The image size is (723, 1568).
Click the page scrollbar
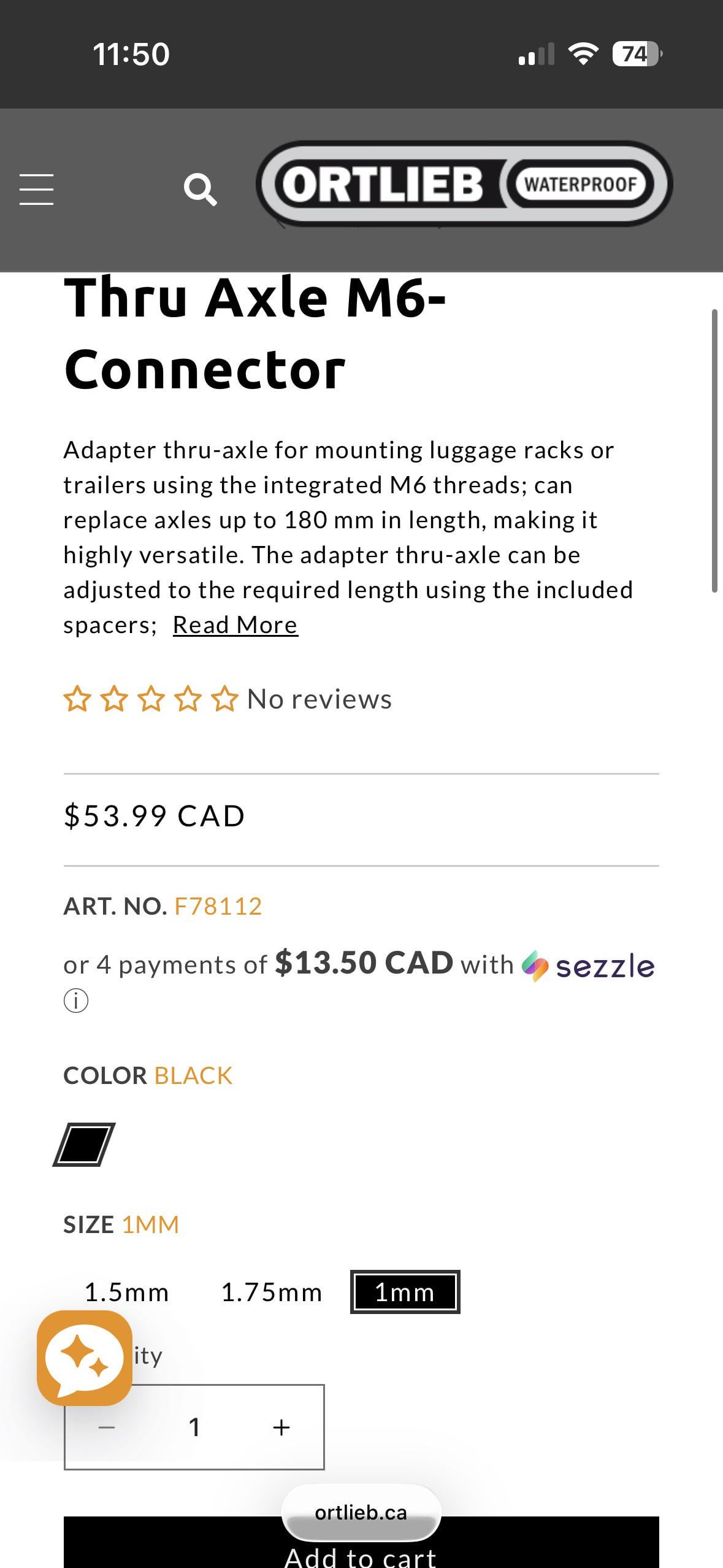(x=714, y=451)
